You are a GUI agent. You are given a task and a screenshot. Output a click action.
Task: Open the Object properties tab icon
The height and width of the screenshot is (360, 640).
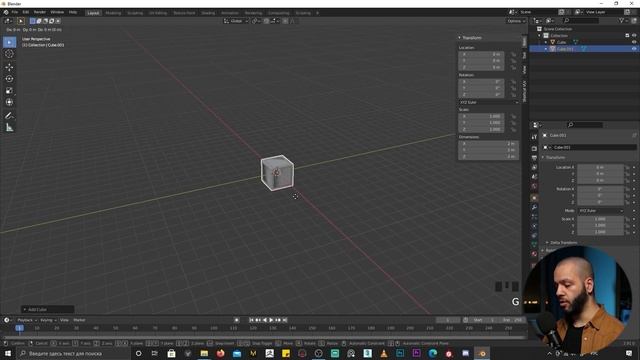(x=534, y=198)
